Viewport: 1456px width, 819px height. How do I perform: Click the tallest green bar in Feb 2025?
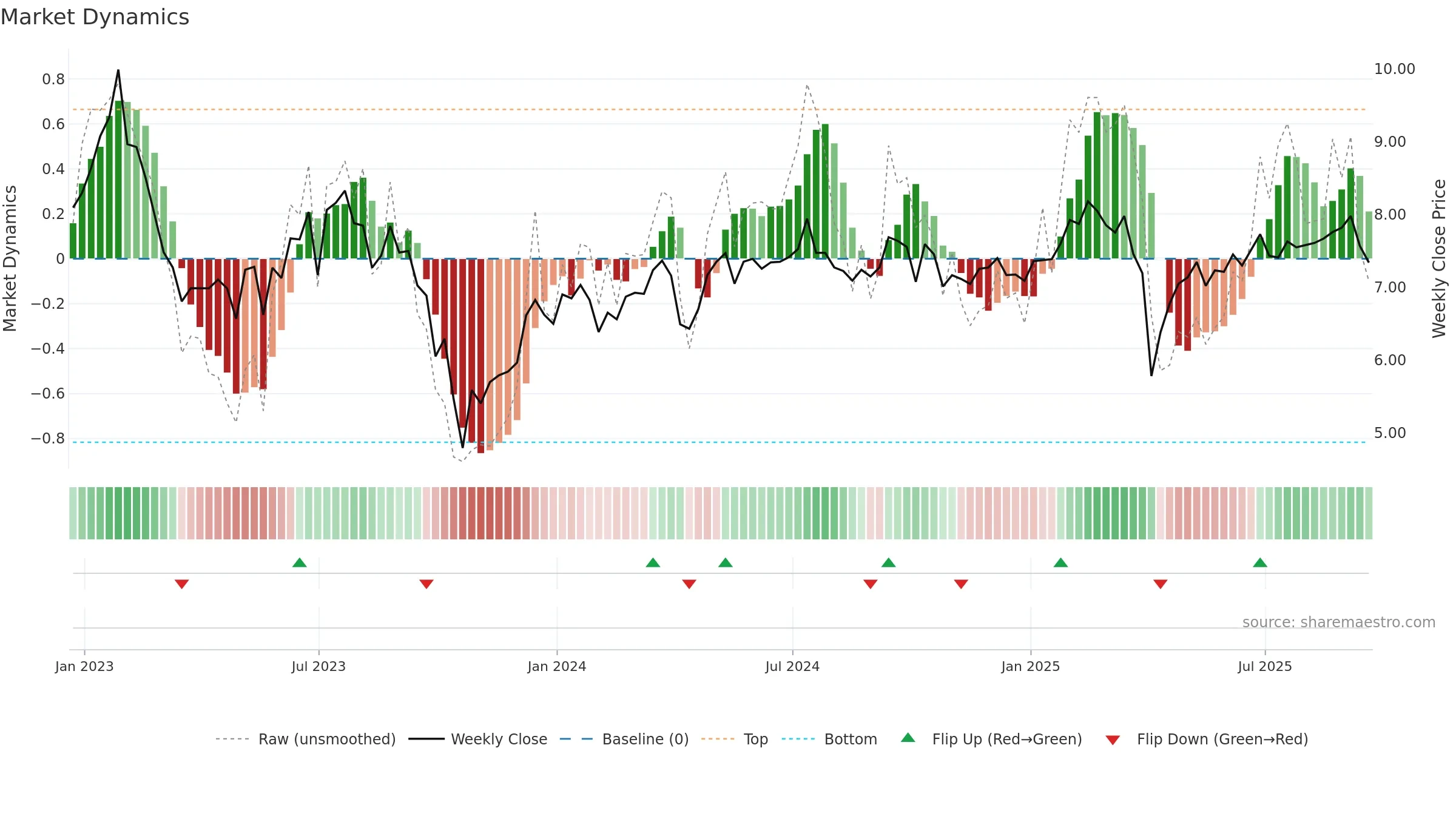[1097, 186]
